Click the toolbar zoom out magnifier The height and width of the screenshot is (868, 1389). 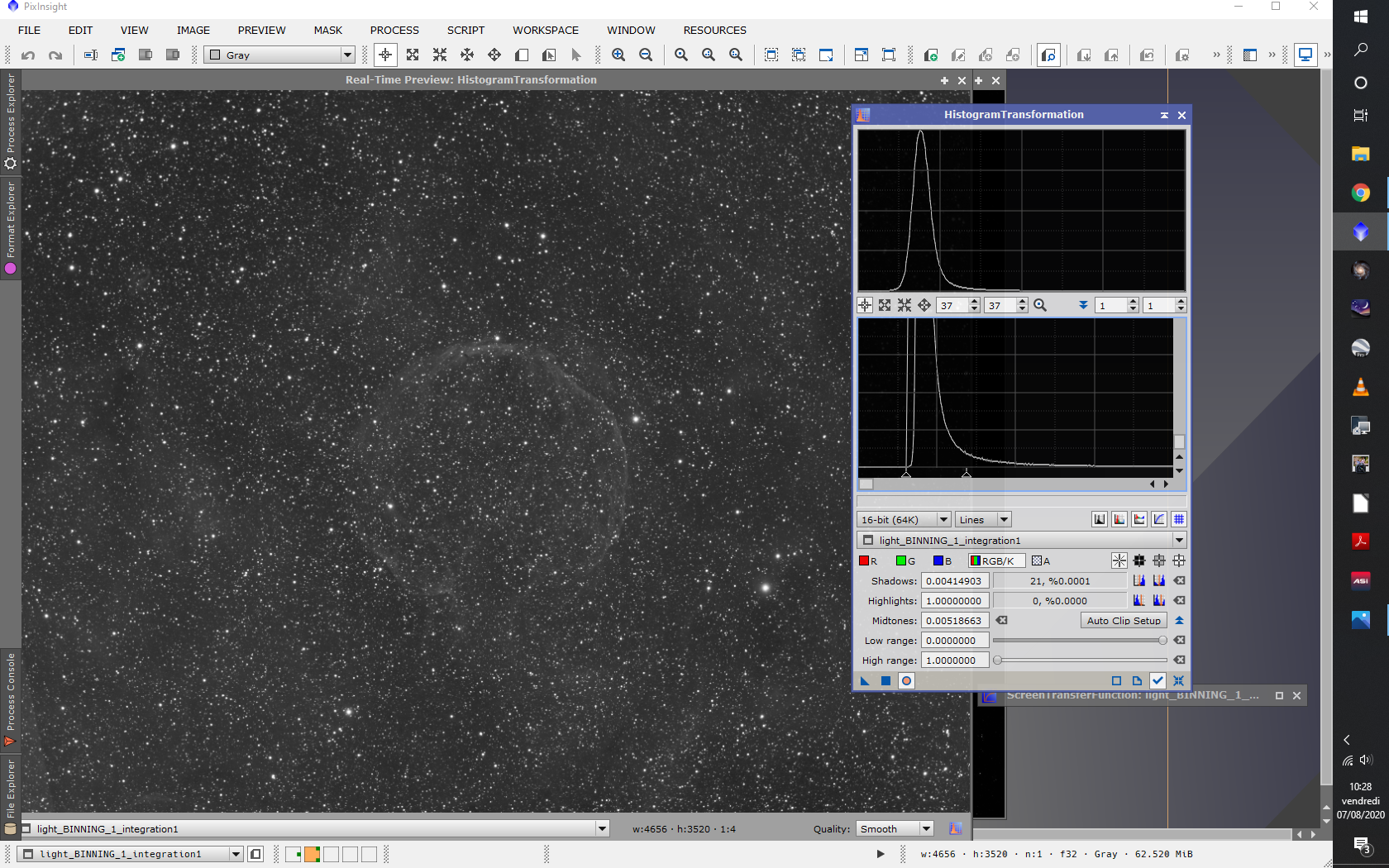tap(646, 55)
